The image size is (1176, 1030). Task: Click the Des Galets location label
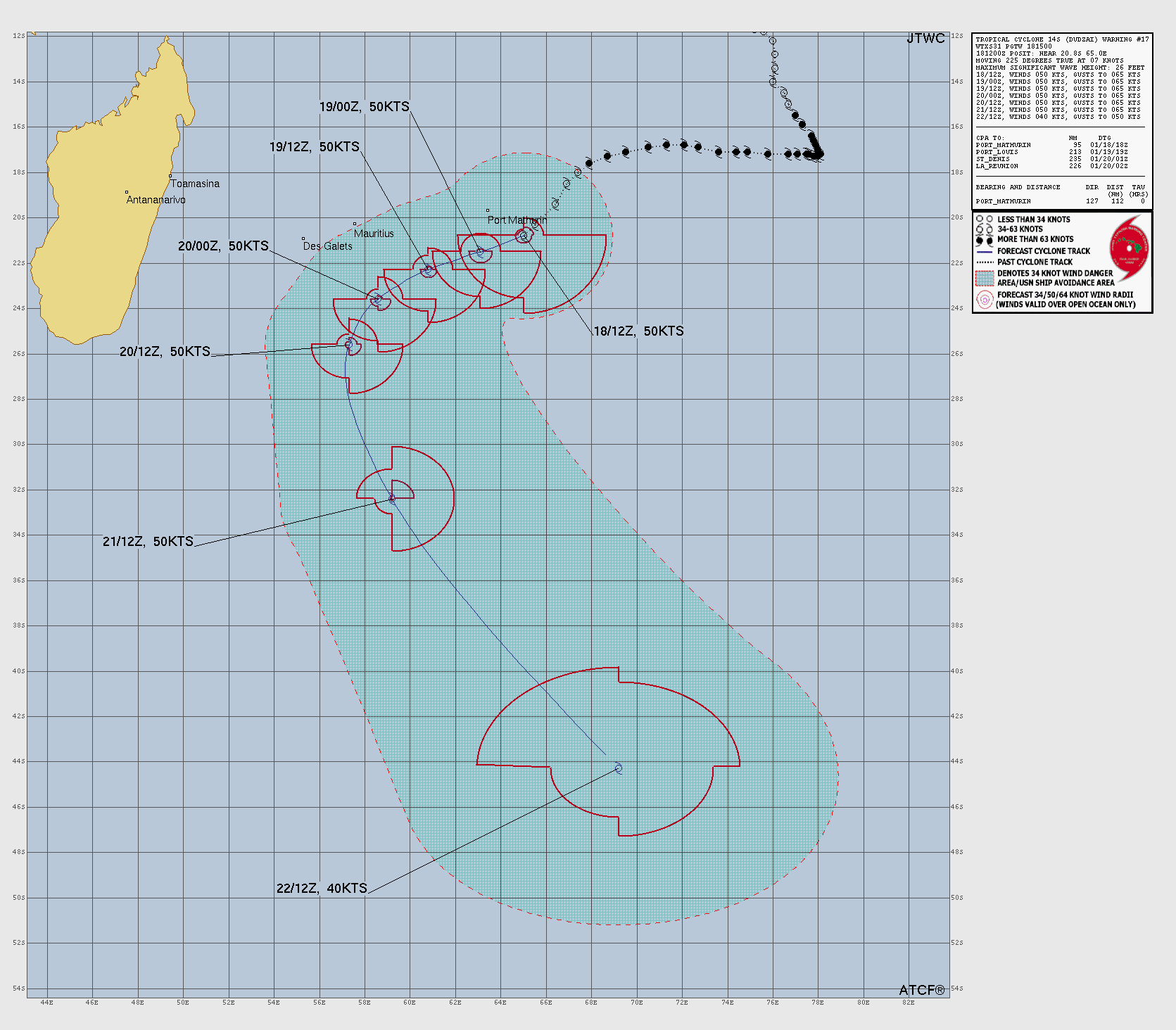click(328, 246)
